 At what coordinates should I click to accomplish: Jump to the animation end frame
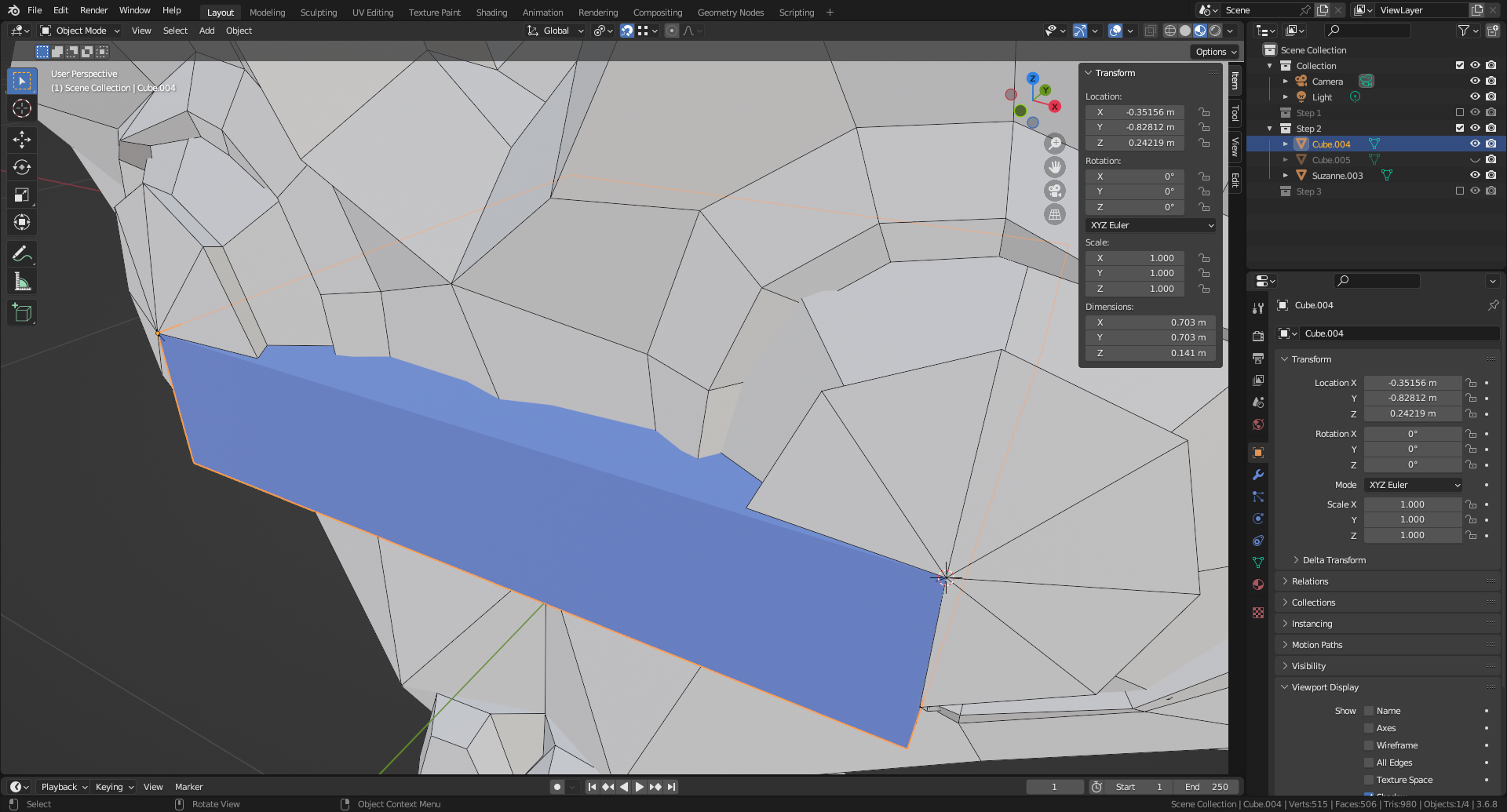point(671,787)
